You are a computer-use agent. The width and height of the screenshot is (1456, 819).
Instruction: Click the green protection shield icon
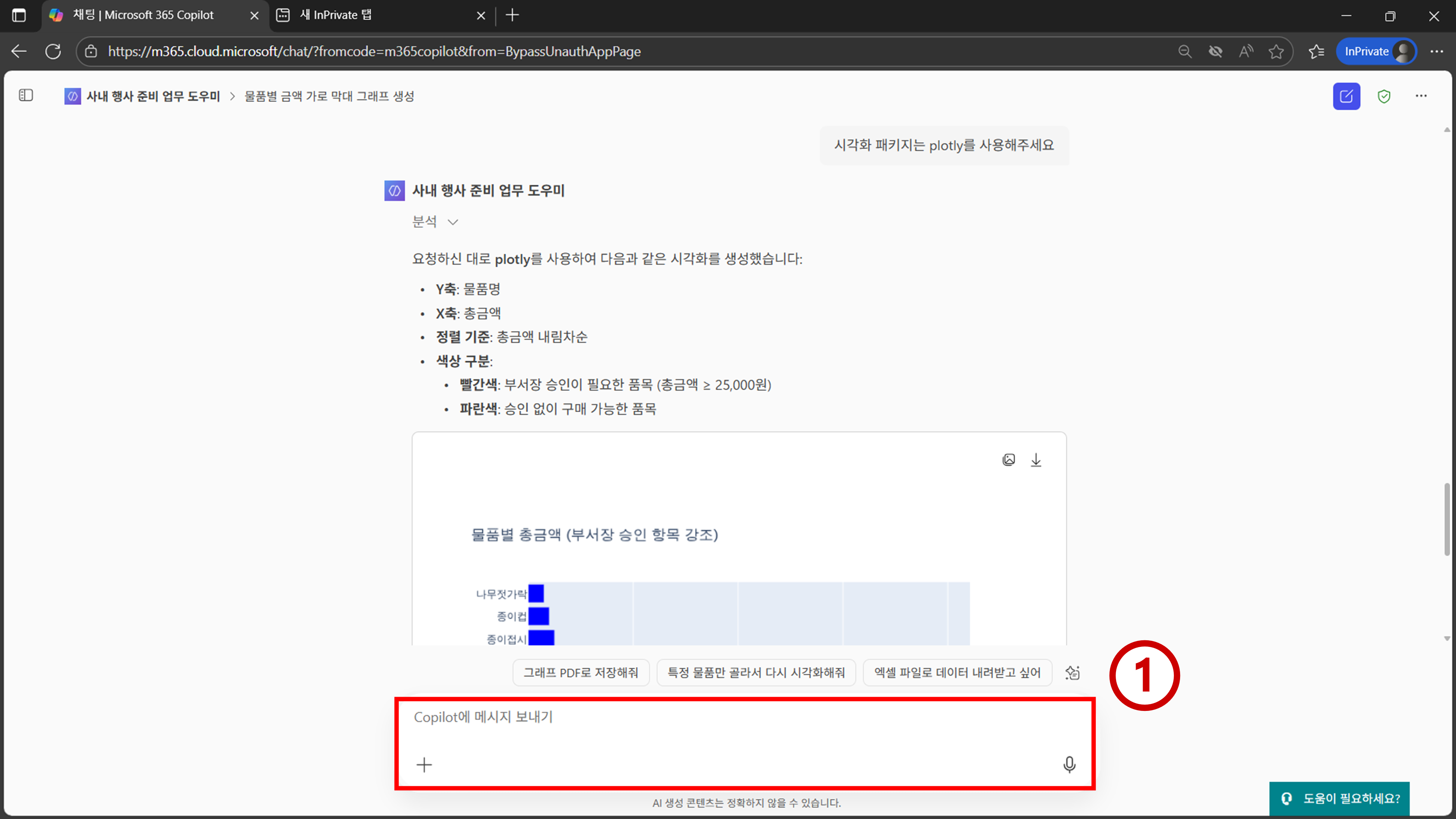(1384, 97)
